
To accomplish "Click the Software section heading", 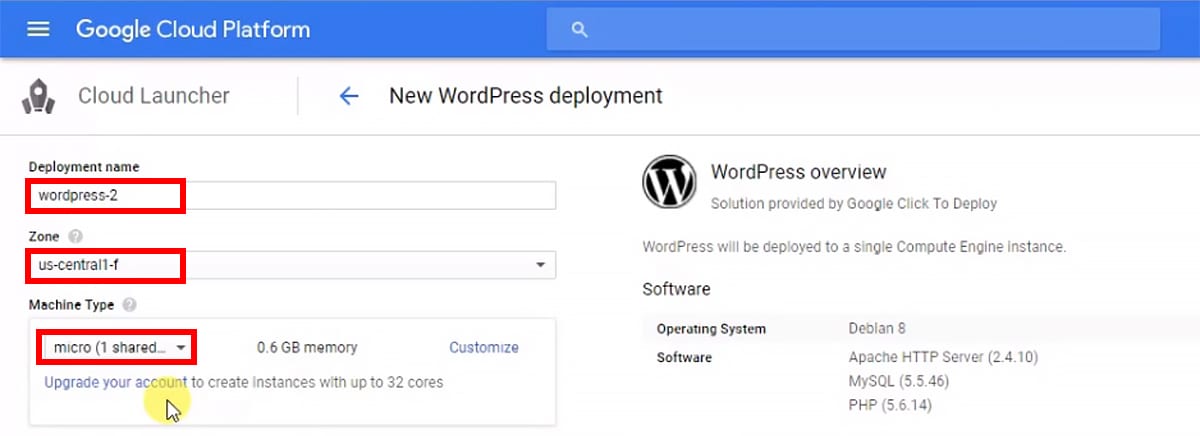I will [676, 289].
